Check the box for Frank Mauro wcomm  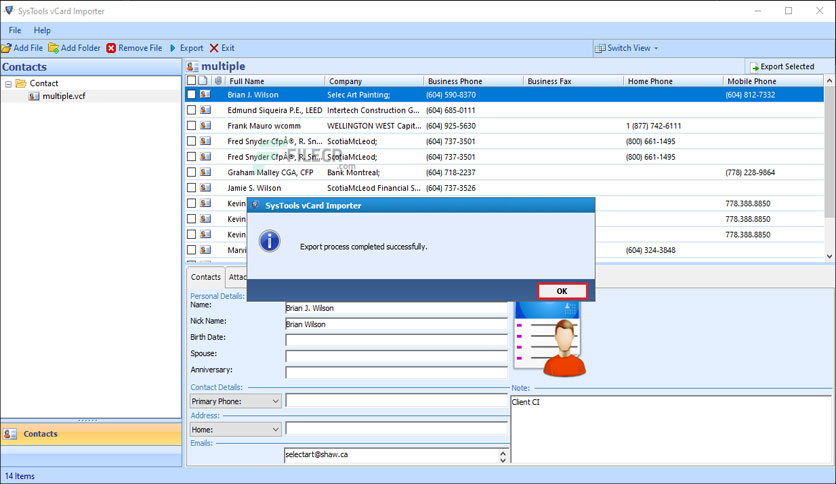(x=191, y=125)
